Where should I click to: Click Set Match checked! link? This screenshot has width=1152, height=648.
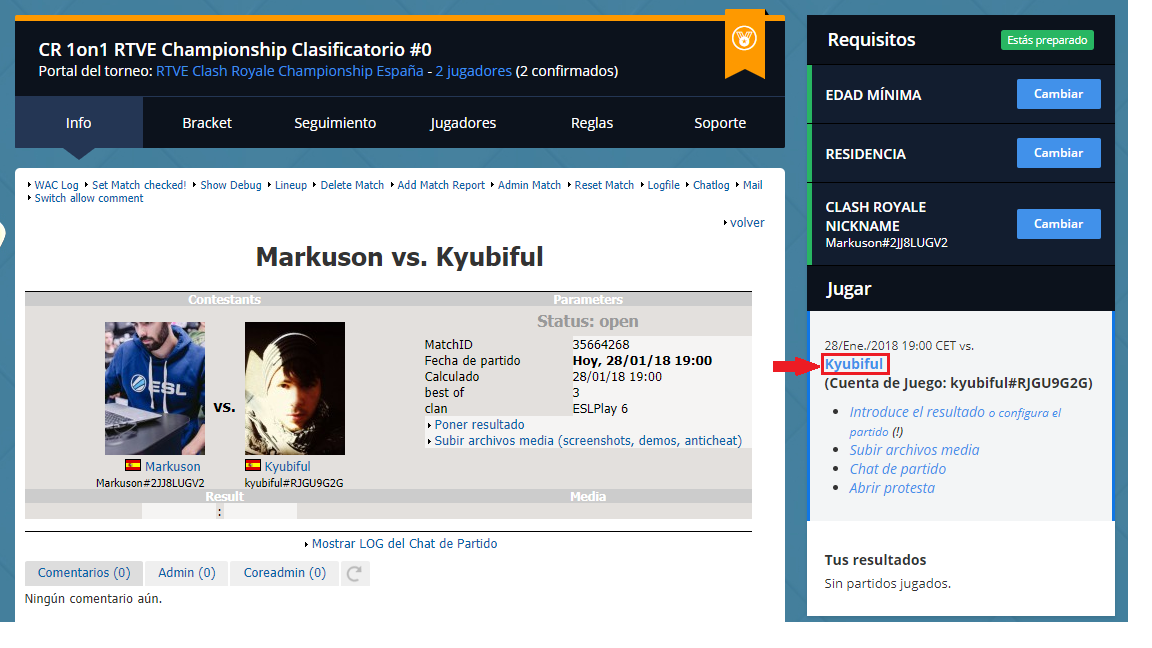point(139,185)
